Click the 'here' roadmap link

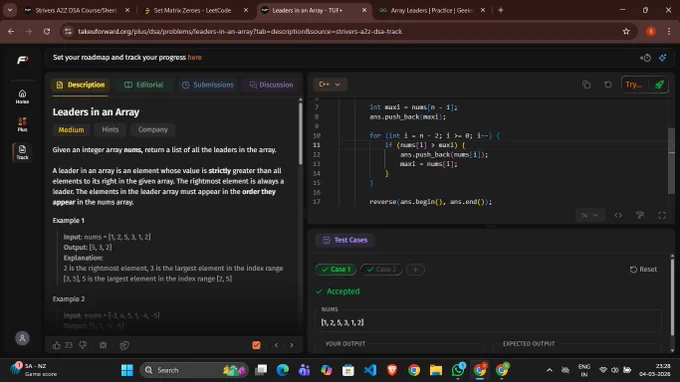click(194, 57)
